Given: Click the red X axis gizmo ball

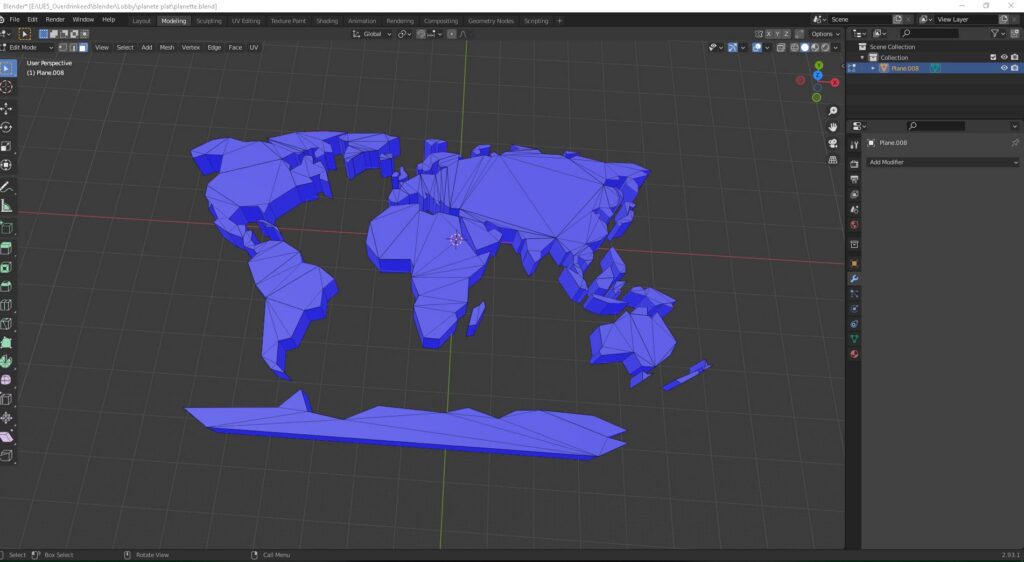Looking at the screenshot, I should coord(834,82).
